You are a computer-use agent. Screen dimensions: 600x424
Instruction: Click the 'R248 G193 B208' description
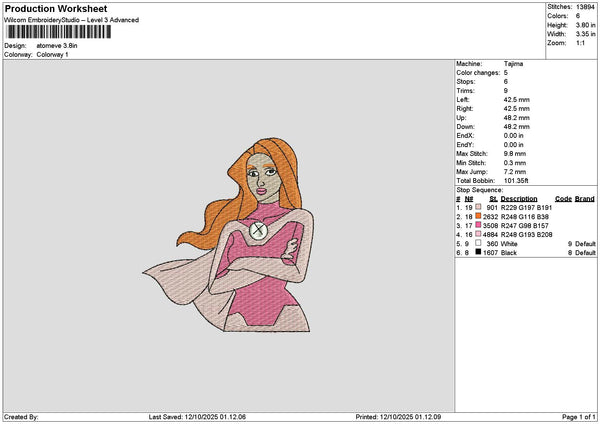pos(526,235)
